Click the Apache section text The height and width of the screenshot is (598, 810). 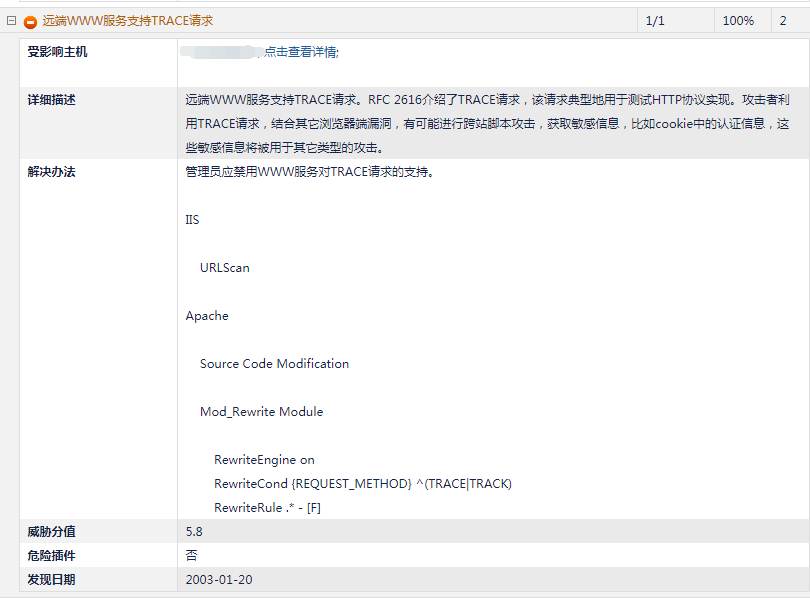(206, 315)
